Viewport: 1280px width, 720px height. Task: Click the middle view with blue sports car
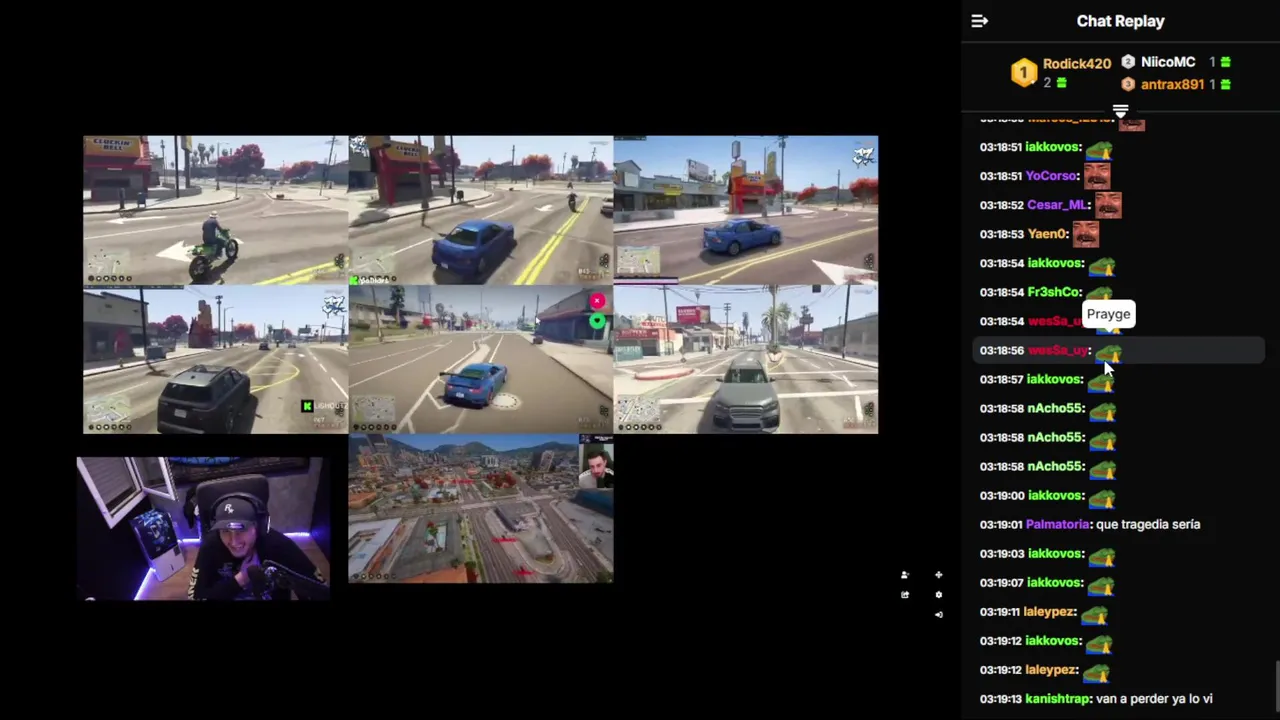[x=480, y=359]
